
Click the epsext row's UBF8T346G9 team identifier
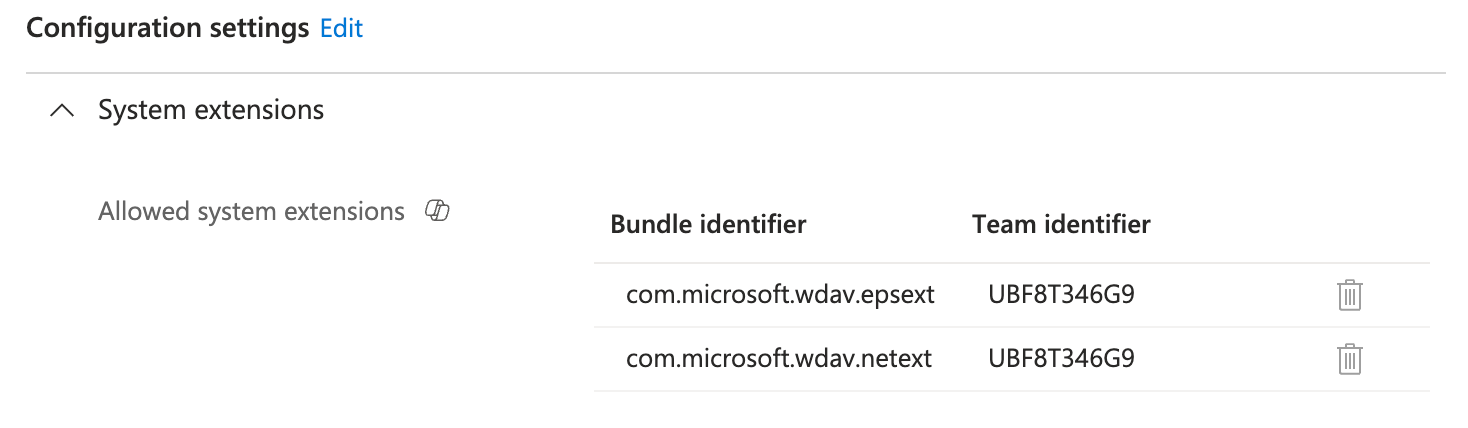click(x=1061, y=295)
